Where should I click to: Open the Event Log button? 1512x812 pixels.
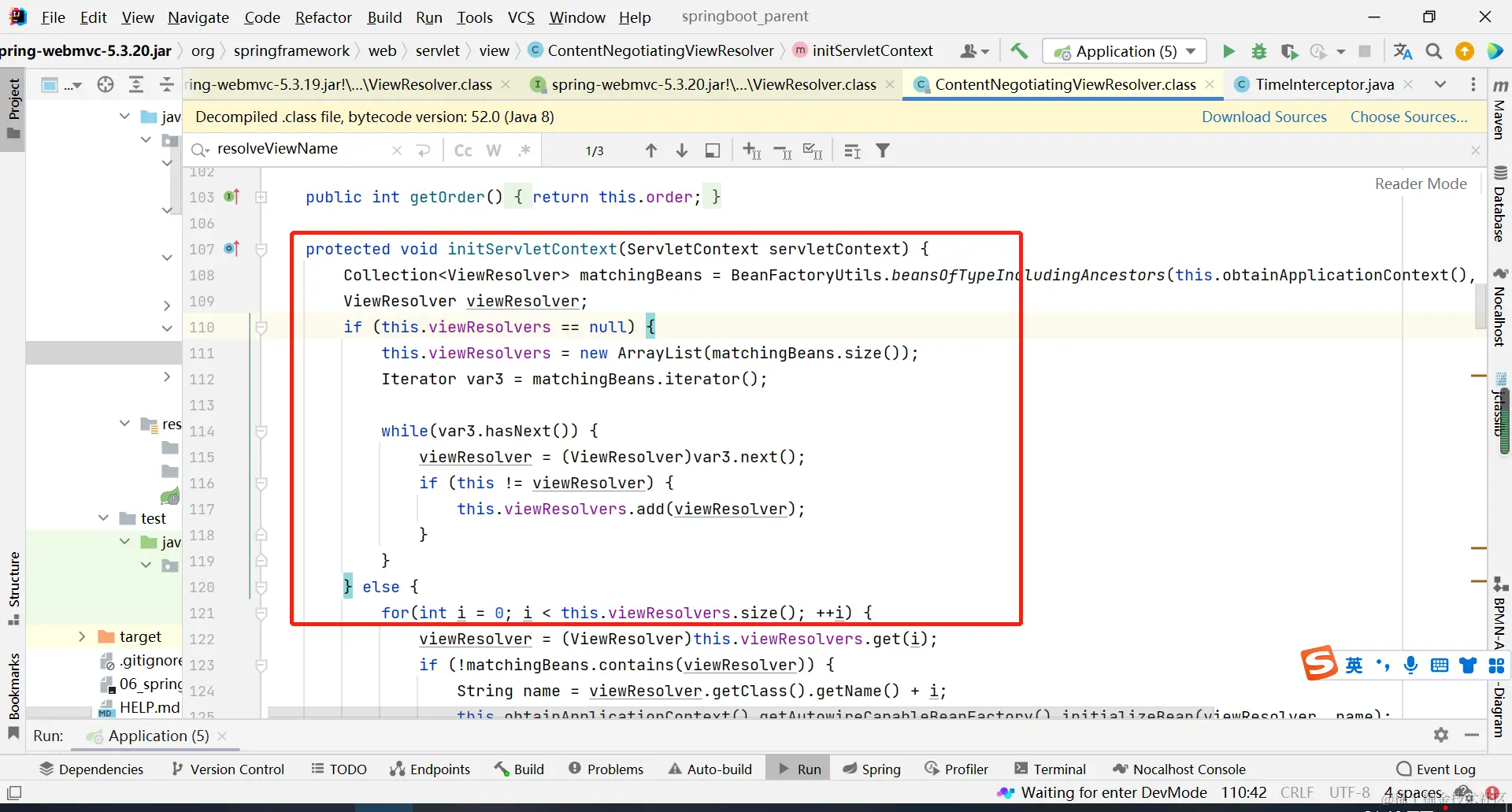coord(1436,769)
